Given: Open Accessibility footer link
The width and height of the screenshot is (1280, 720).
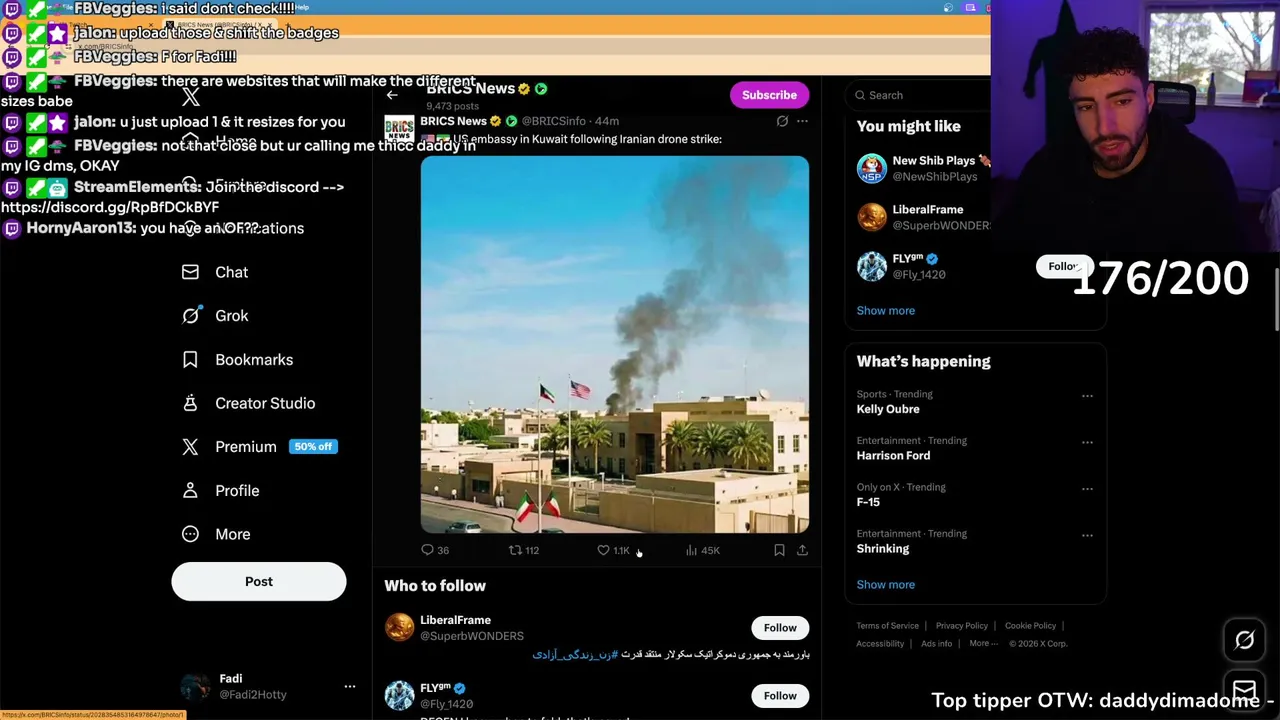Looking at the screenshot, I should click(x=880, y=644).
